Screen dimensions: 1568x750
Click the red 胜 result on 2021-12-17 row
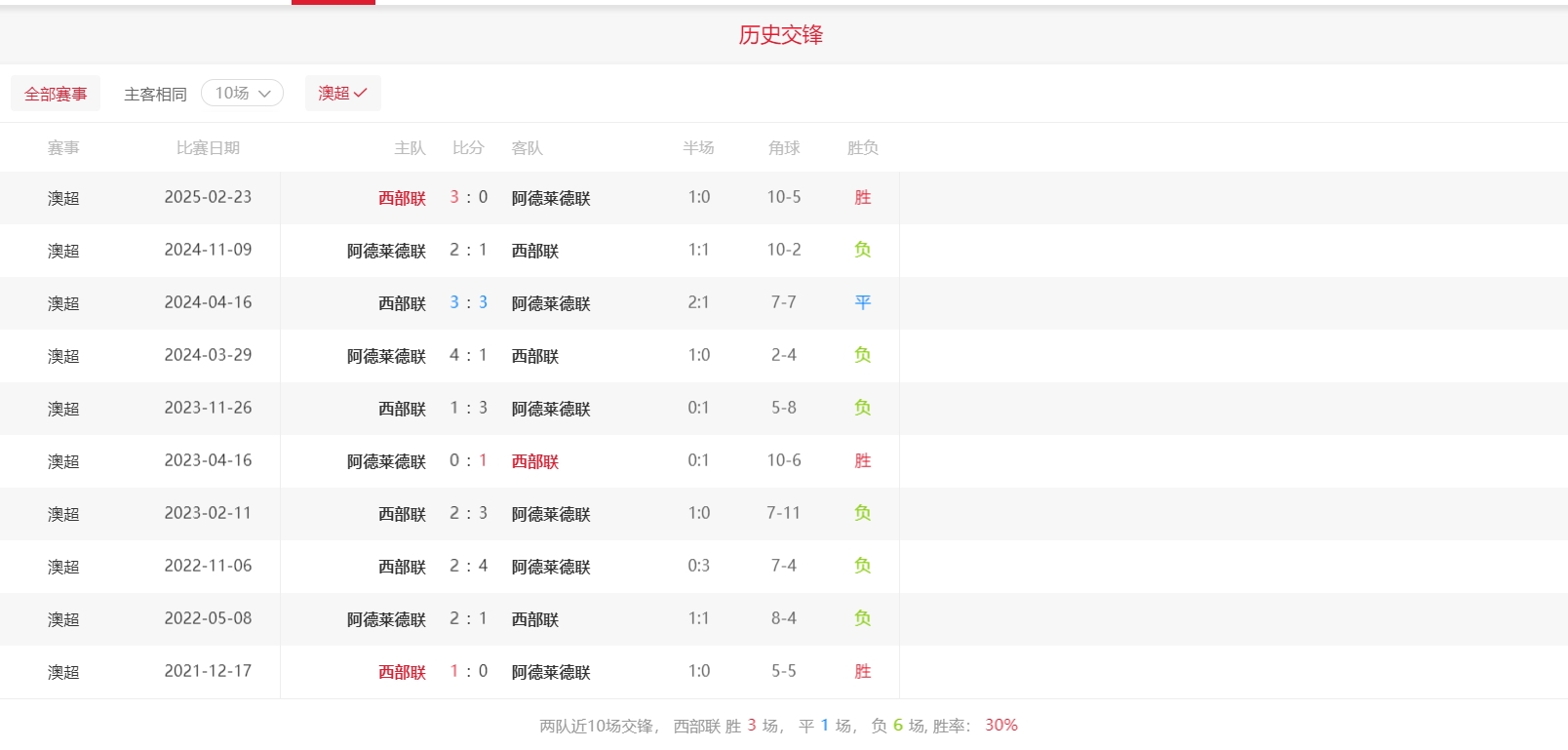coord(862,672)
